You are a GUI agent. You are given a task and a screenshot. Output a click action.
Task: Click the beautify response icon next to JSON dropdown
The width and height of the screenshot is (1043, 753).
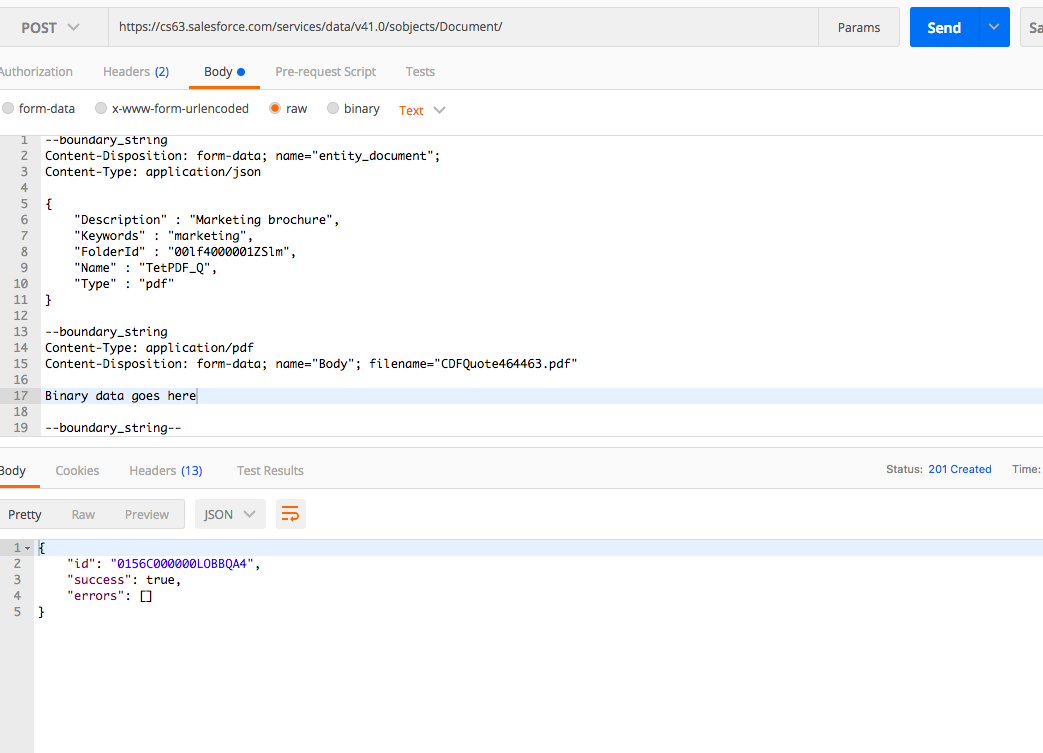point(290,513)
